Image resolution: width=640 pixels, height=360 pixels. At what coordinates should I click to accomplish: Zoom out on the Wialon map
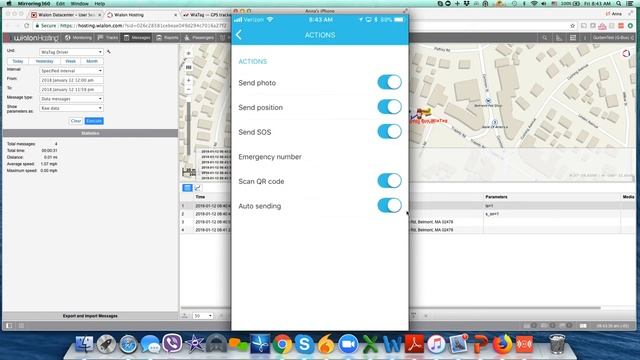(189, 89)
